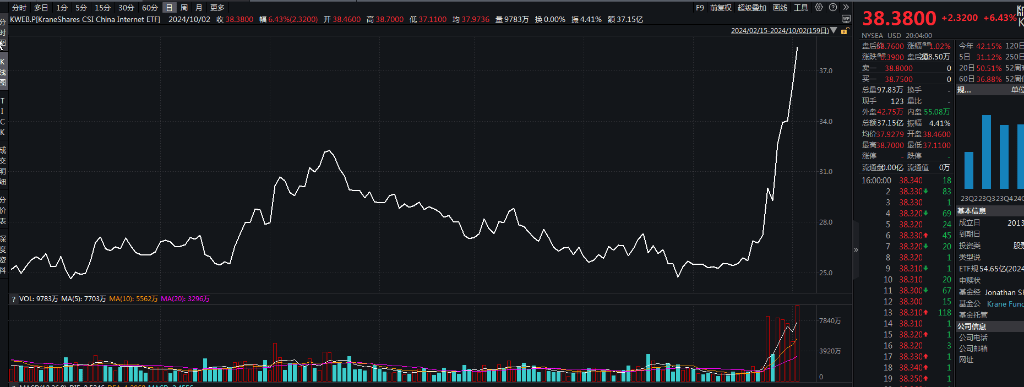Click the 20日 50.51% return value
The height and width of the screenshot is (387, 1024).
point(989,68)
